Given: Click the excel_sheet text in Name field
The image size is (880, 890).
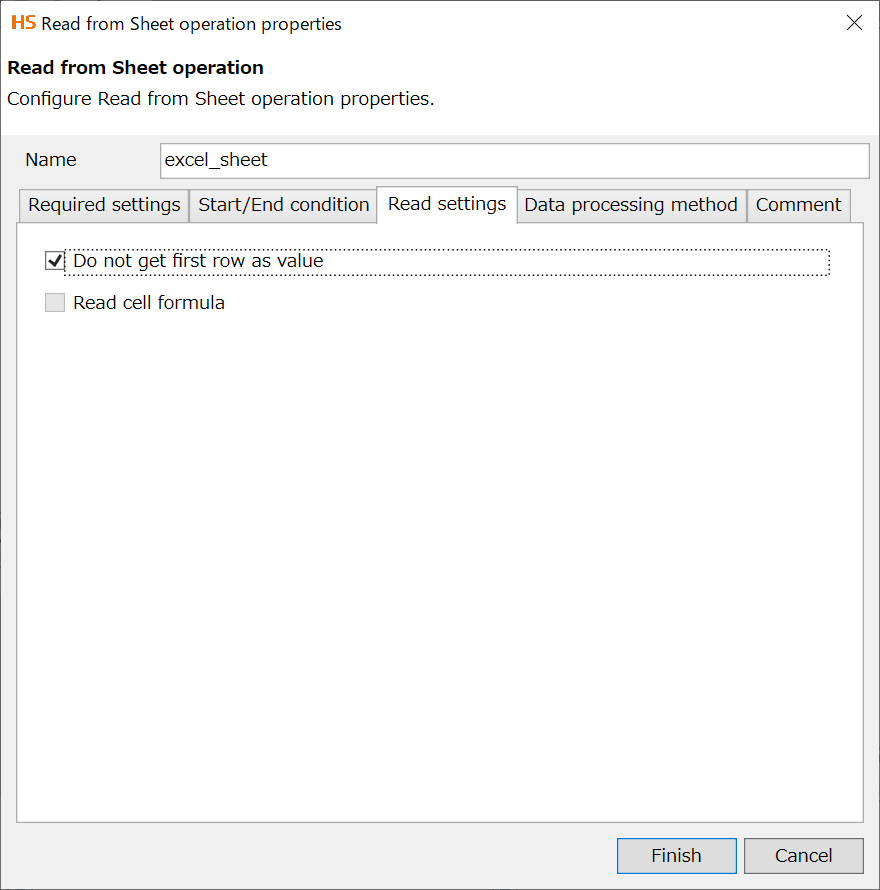Looking at the screenshot, I should tap(216, 160).
